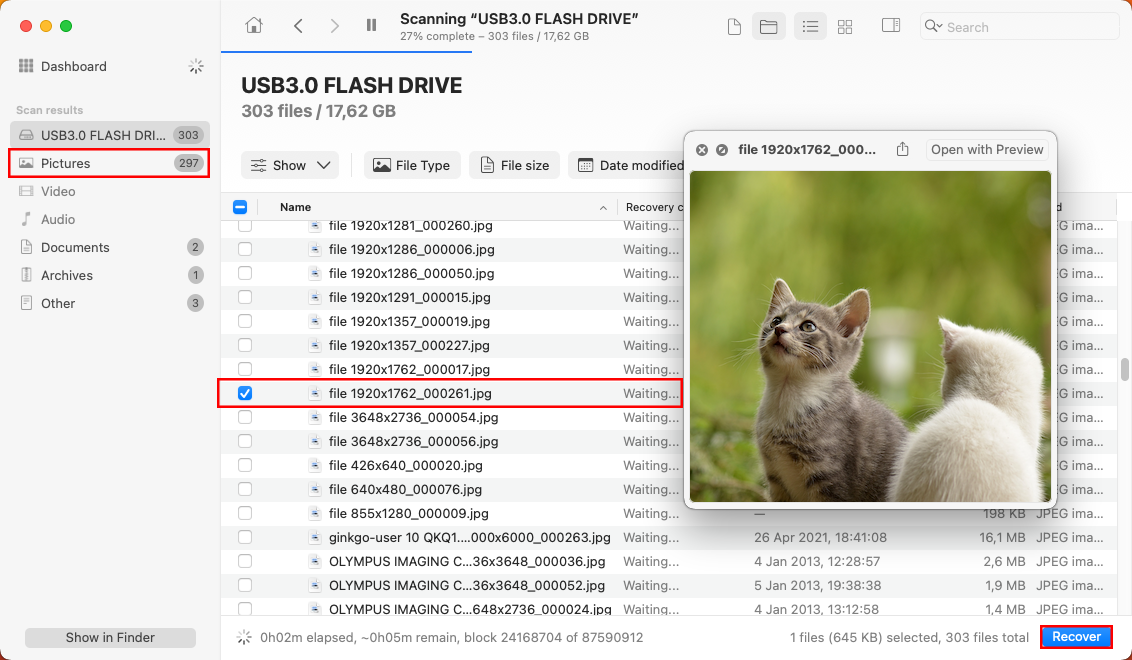Image resolution: width=1132 pixels, height=660 pixels.
Task: Open the File size filter
Action: [x=515, y=165]
